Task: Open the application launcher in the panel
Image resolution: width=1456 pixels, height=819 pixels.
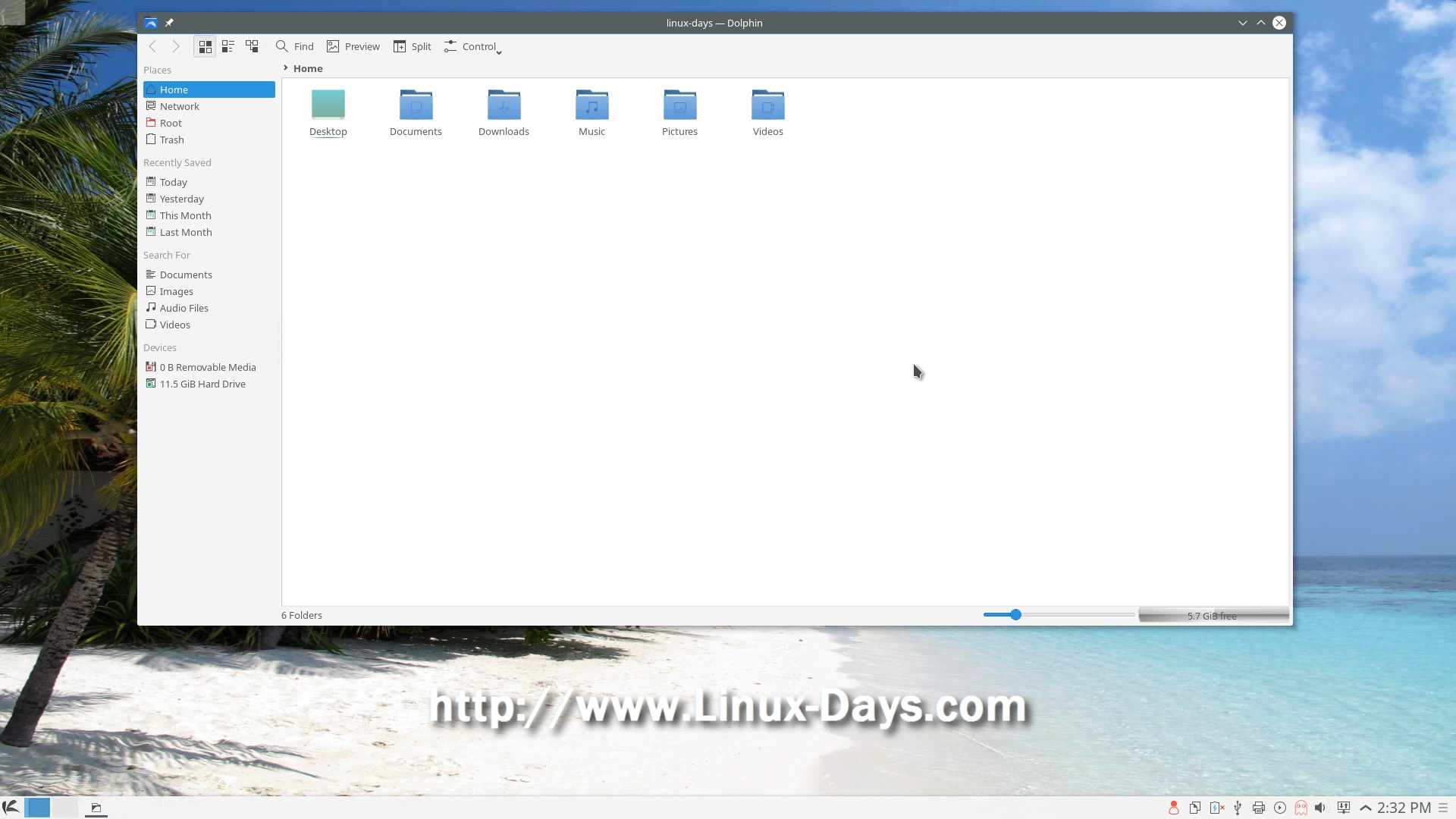Action: 11,808
